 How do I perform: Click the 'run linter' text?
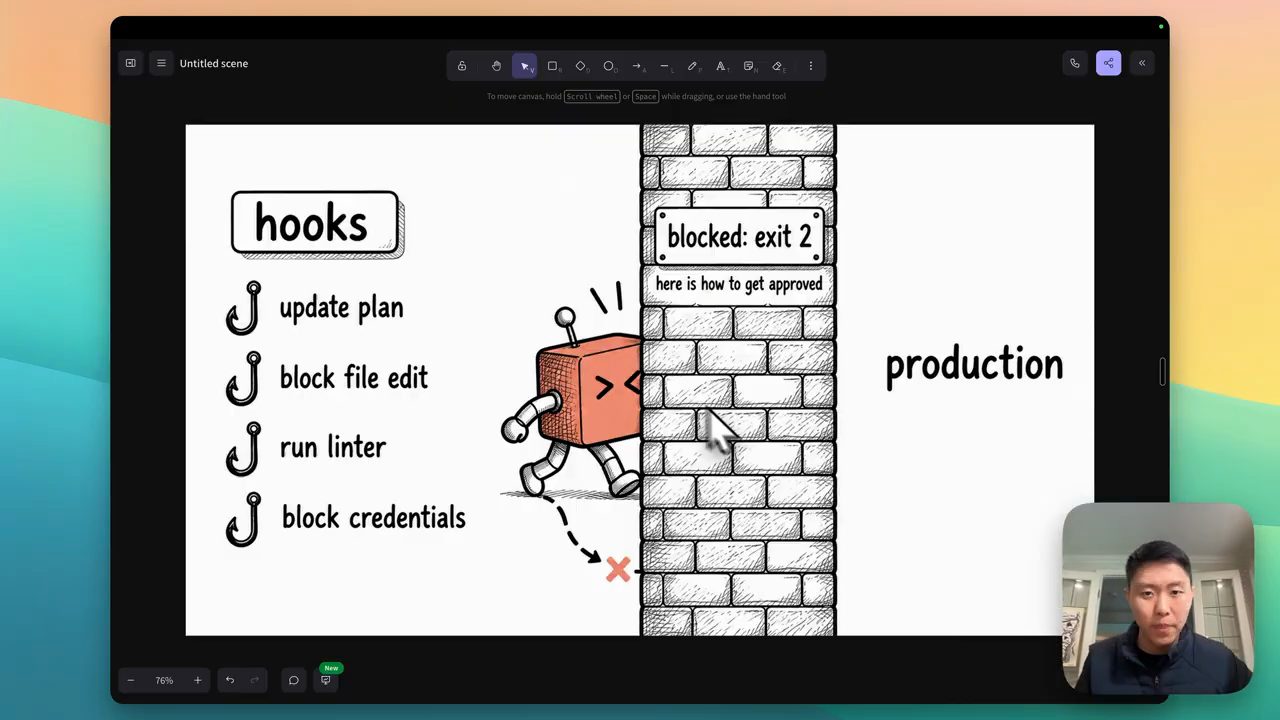click(333, 447)
